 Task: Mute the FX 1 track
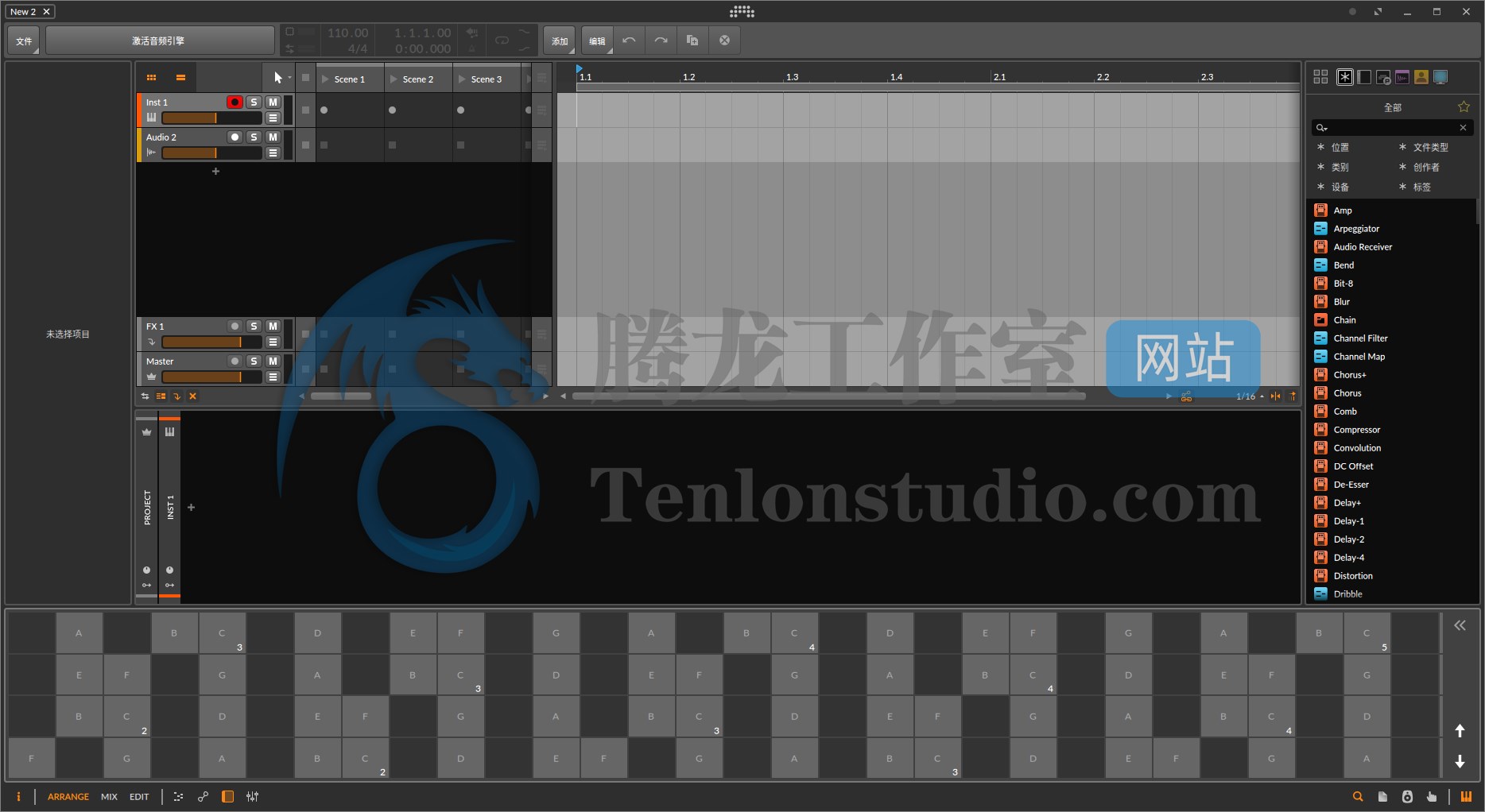(x=273, y=327)
